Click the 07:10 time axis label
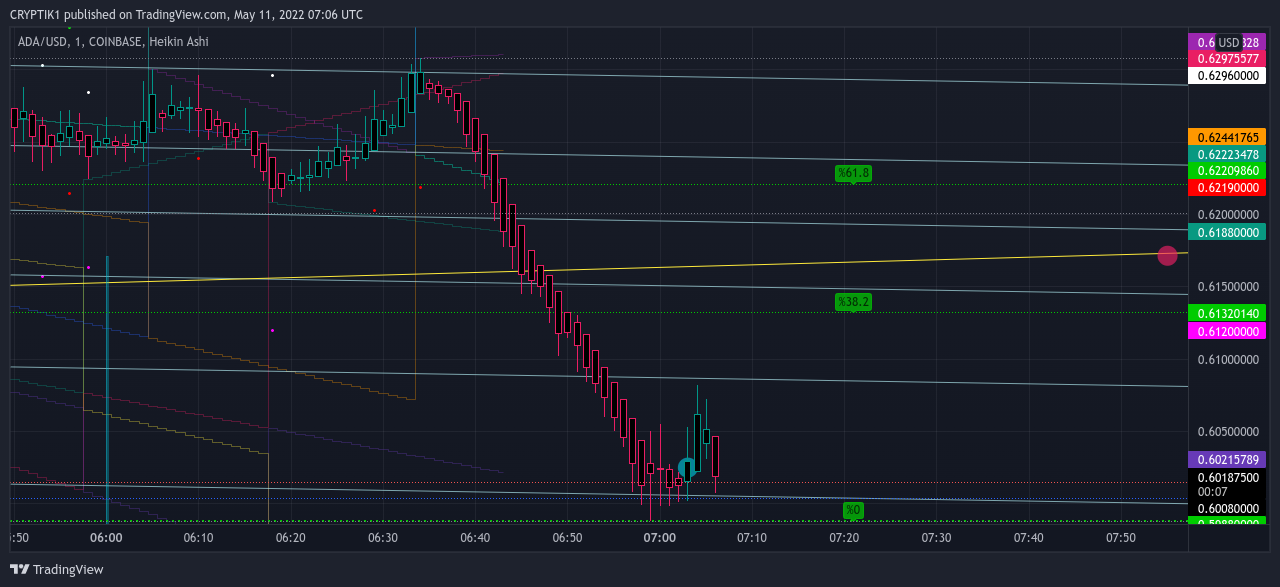Screen dimensions: 1280x587 [752, 538]
